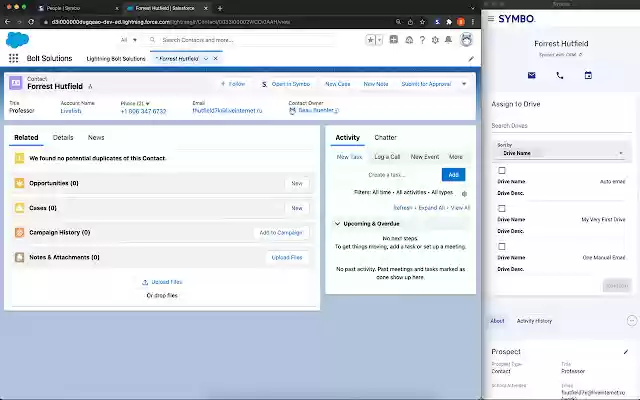Click Submit for Approval button
The height and width of the screenshot is (400, 640).
tap(426, 84)
